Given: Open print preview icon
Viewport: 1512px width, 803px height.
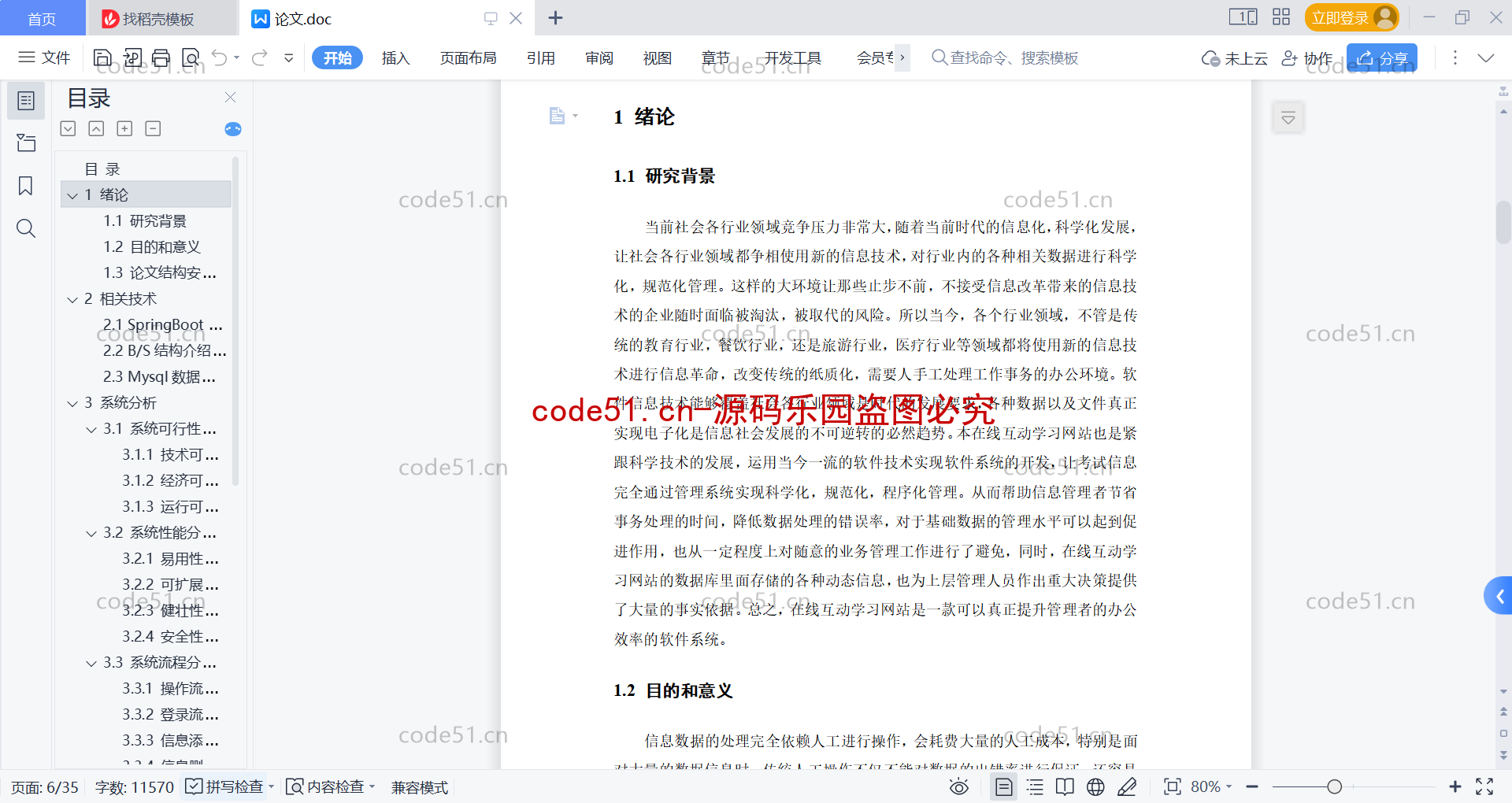Looking at the screenshot, I should pyautogui.click(x=190, y=57).
